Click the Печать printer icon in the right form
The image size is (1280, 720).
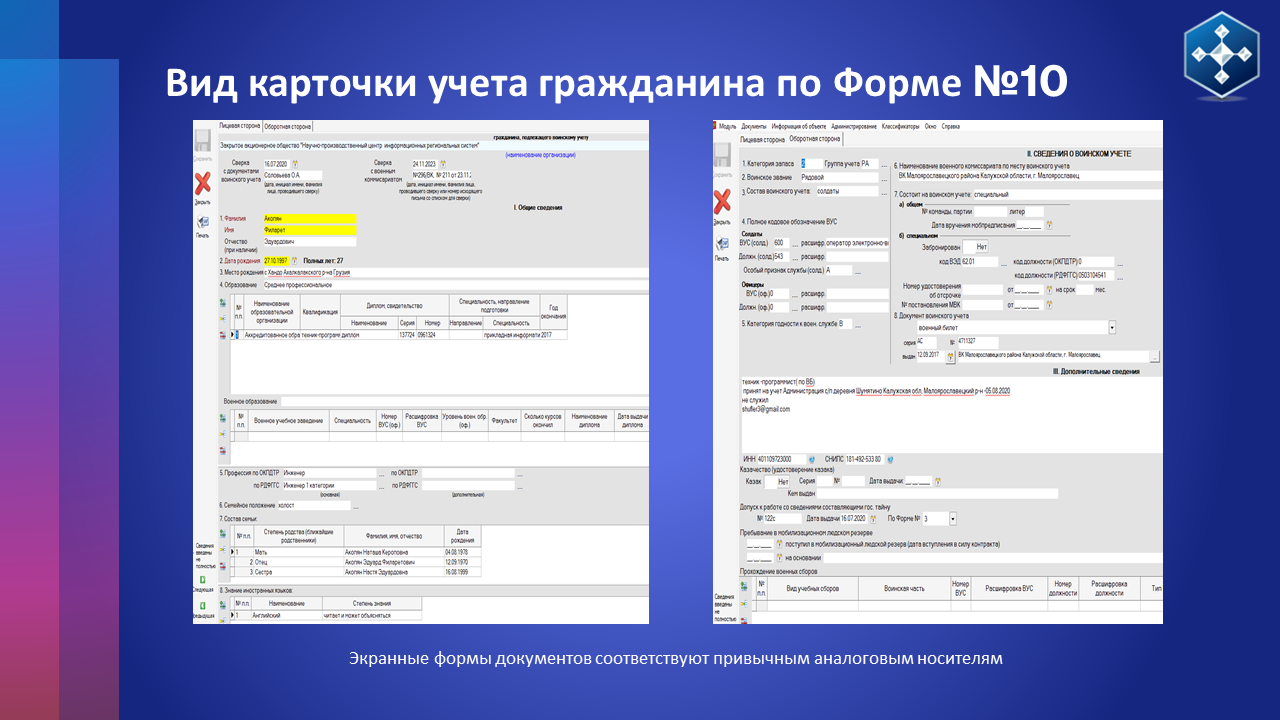pyautogui.click(x=722, y=245)
